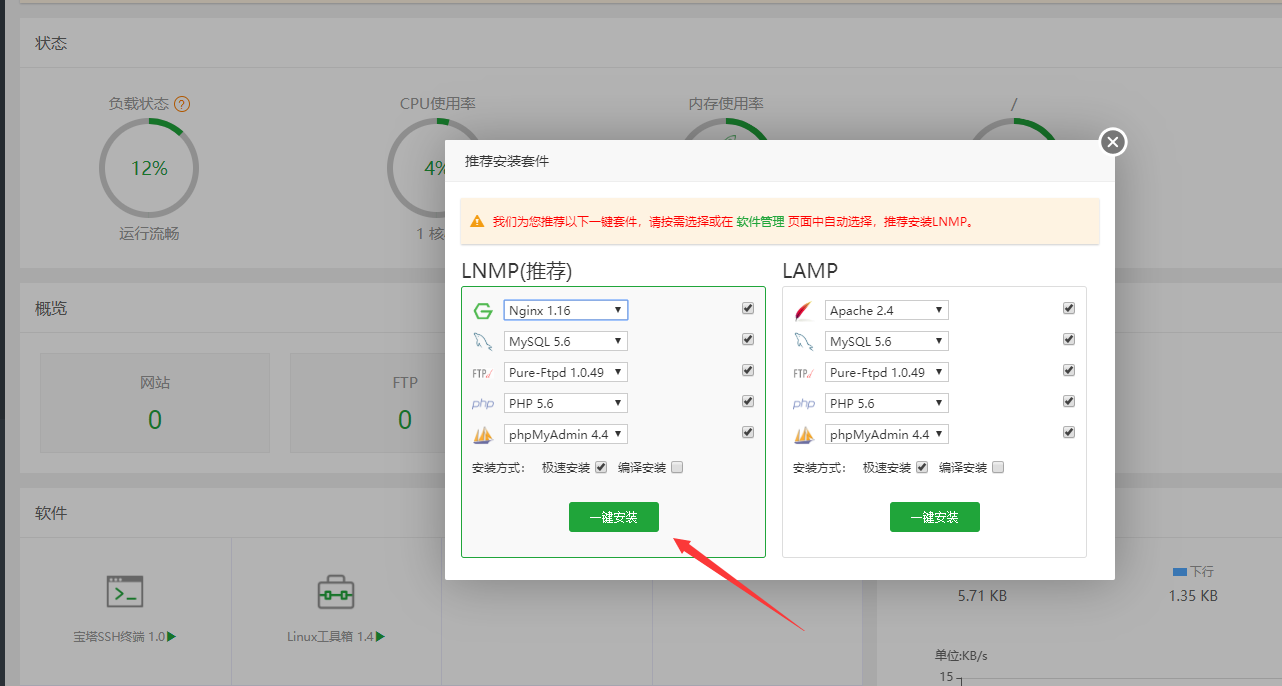This screenshot has height=686, width=1282.
Task: Click the 负载状态 12% gauge
Action: click(x=149, y=168)
